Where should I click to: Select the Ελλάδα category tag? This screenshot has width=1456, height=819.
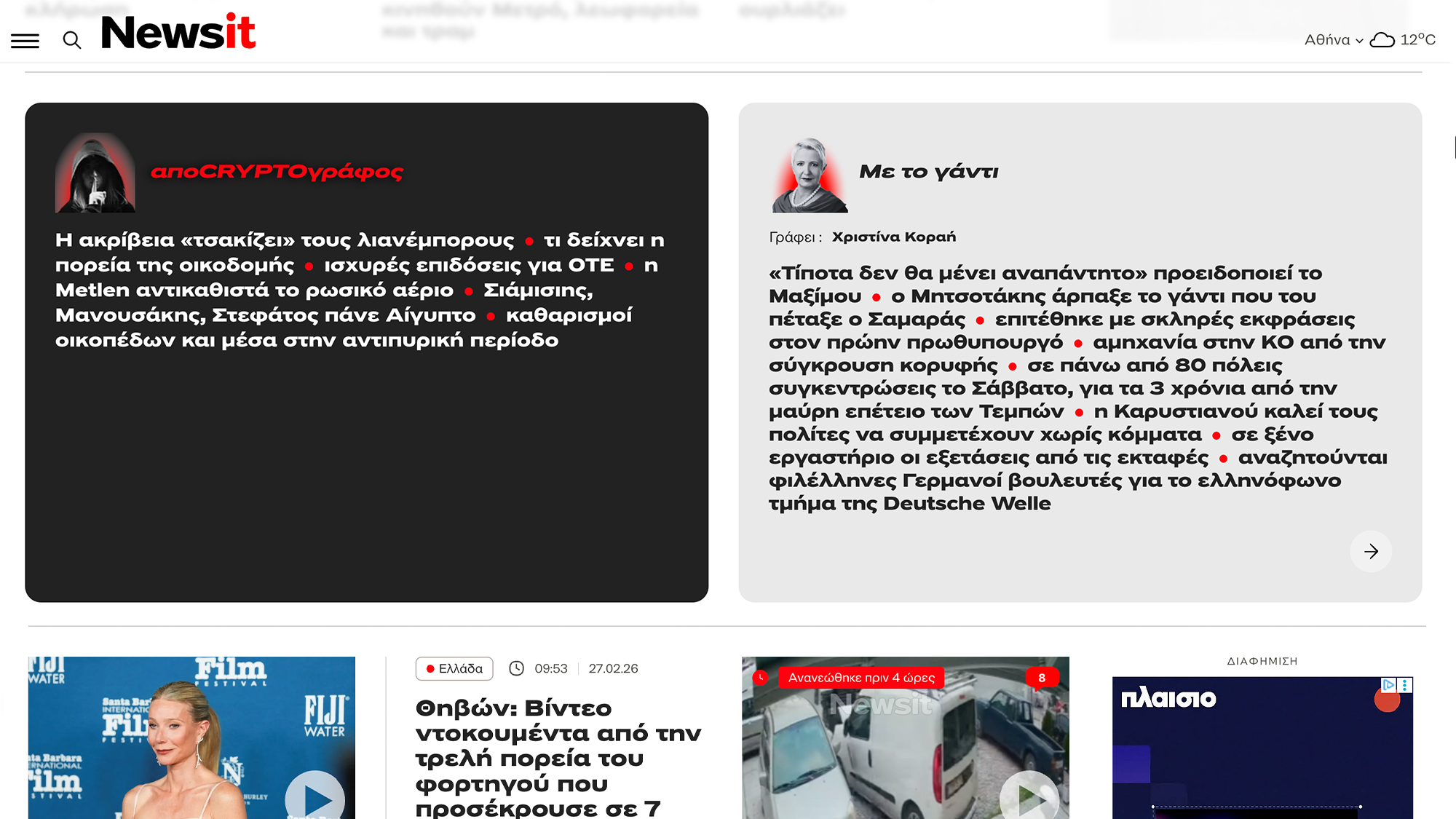[x=454, y=668]
